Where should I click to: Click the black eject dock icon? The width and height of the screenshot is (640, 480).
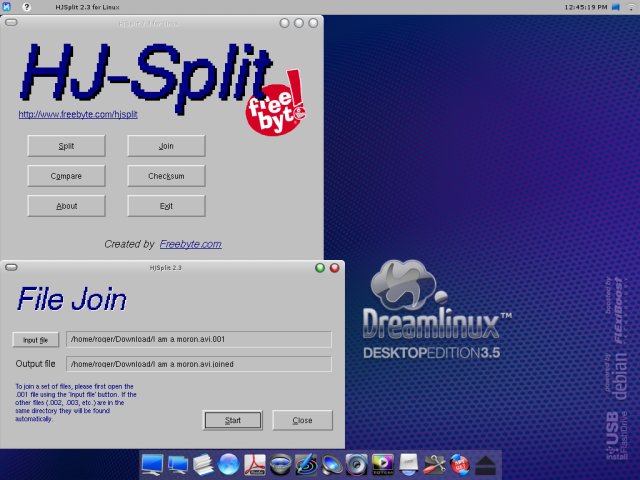pos(485,466)
